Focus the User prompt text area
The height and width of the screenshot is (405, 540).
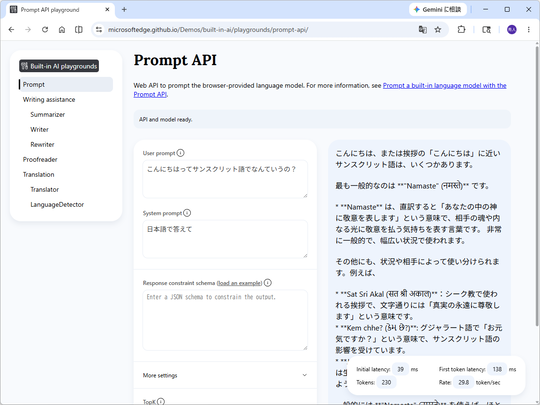click(x=225, y=179)
